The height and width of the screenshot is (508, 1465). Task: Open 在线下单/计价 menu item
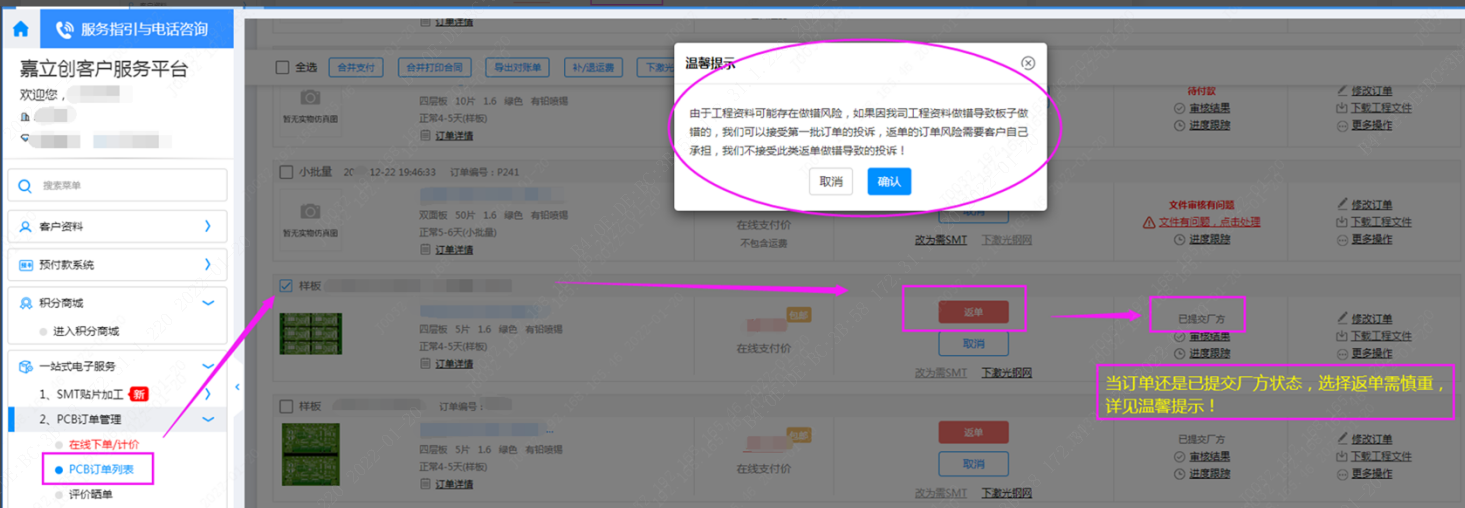click(103, 444)
